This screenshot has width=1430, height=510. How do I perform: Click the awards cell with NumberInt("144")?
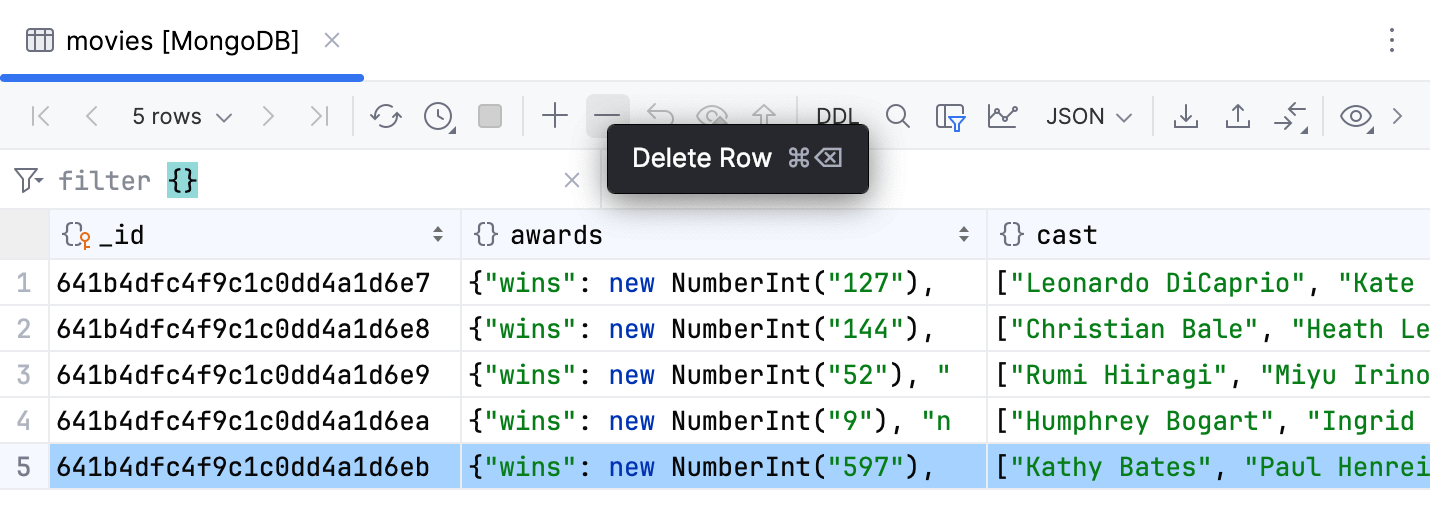724,329
